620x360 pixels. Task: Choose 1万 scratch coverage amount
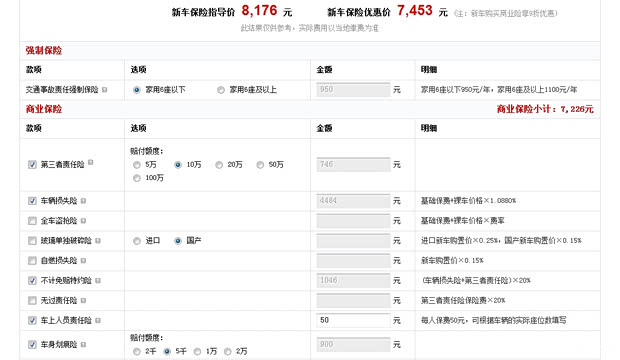197,351
